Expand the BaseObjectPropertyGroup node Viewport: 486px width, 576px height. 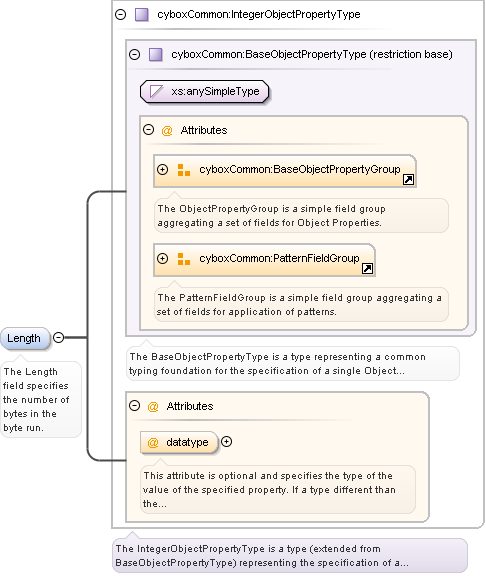[162, 169]
